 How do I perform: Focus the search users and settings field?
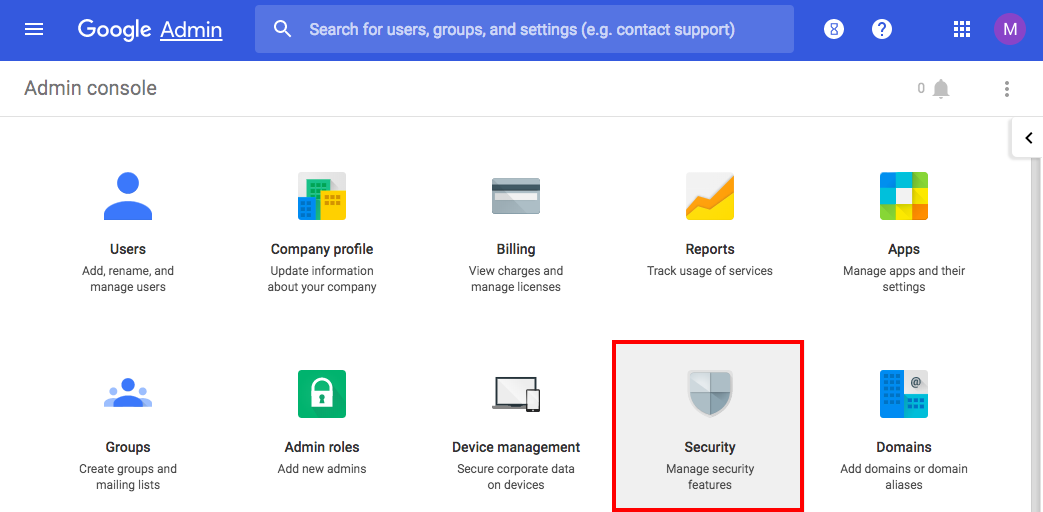point(524,29)
